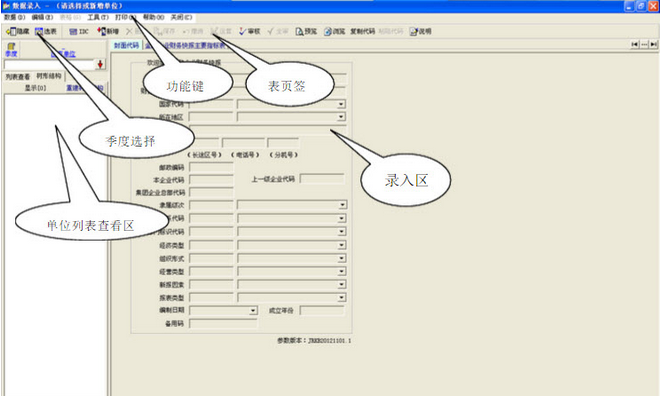
Task: Switch to the 树形结构 tab
Action: tap(49, 76)
